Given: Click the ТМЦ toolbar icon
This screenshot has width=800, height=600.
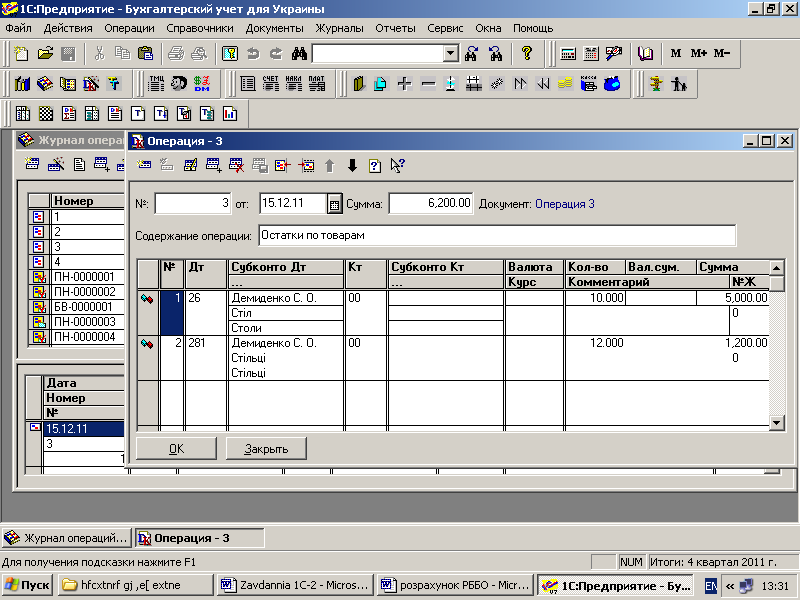Looking at the screenshot, I should [x=156, y=84].
